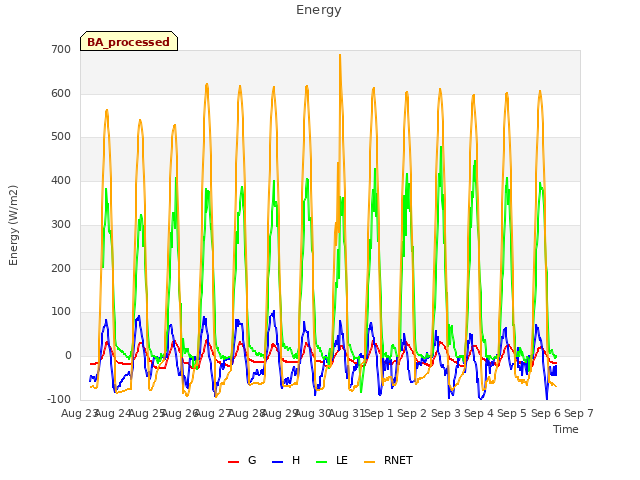Select the G legend label
Viewport: 640px width, 480px height.
(252, 460)
